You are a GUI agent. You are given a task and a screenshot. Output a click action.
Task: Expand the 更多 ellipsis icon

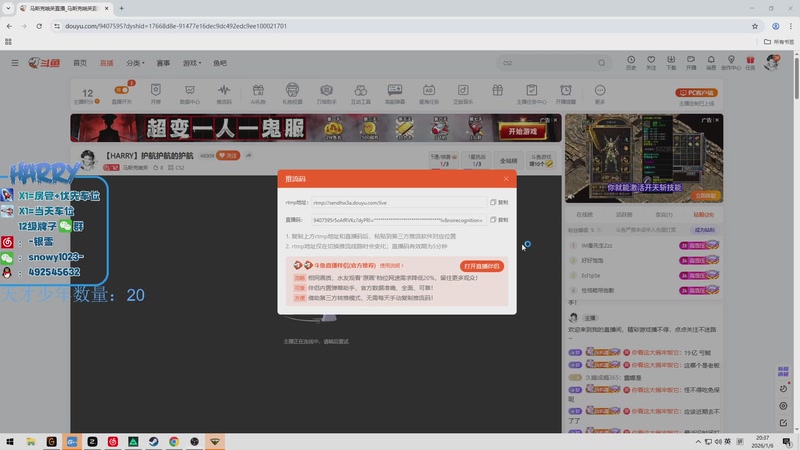pos(600,93)
